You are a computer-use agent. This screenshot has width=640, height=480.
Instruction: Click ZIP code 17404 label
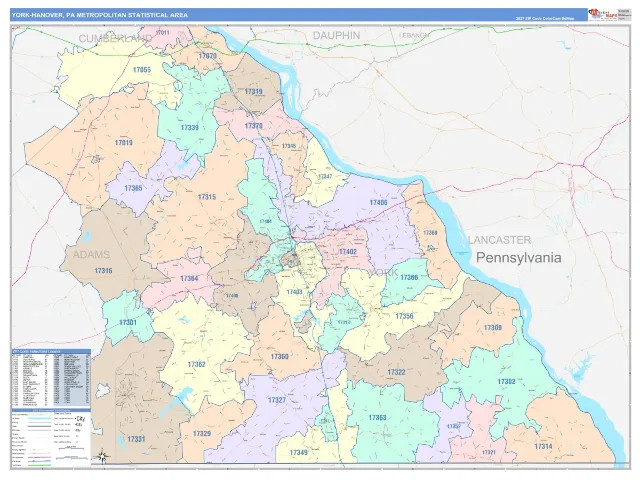point(266,221)
